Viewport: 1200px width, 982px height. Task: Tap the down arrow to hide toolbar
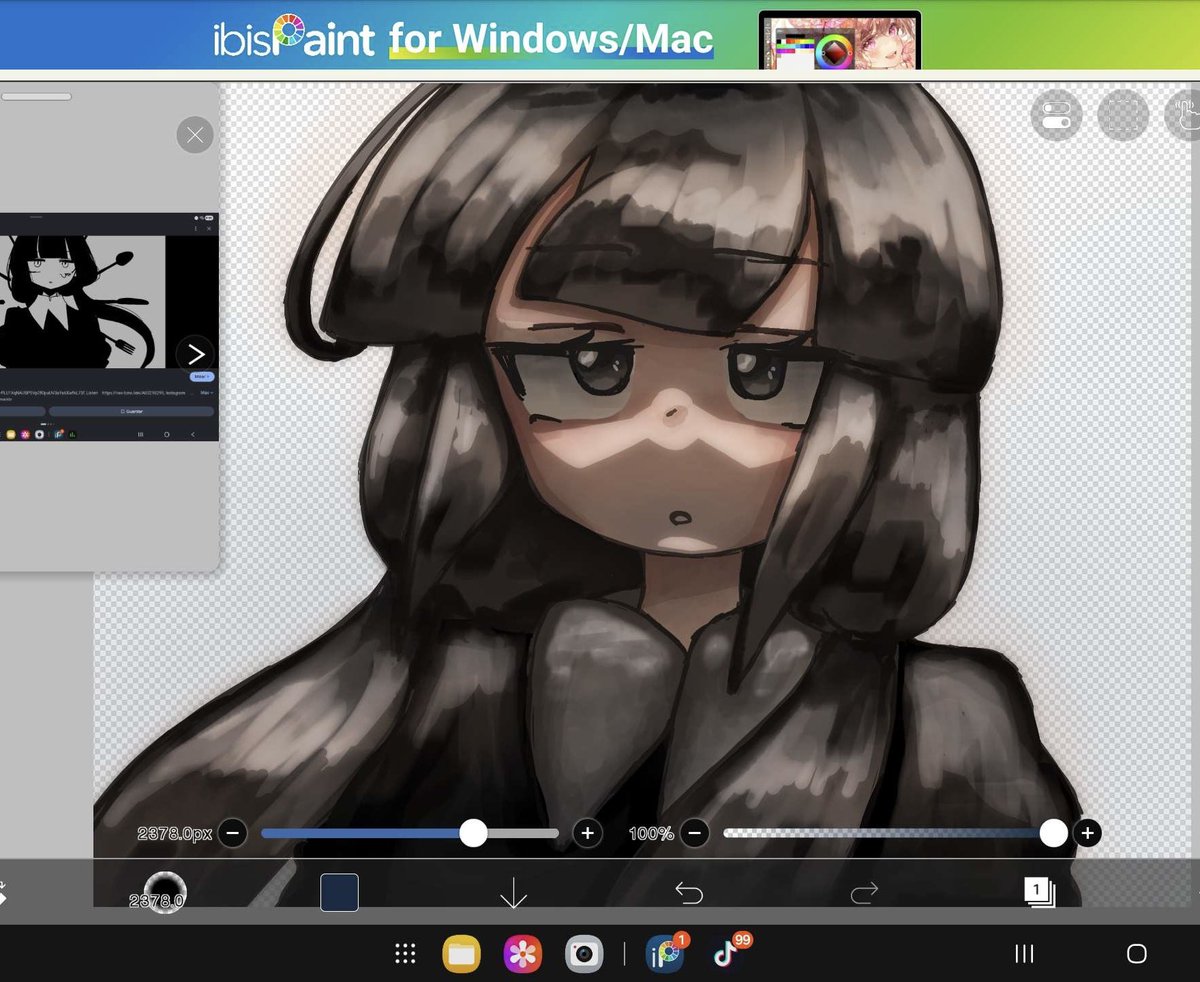(513, 892)
